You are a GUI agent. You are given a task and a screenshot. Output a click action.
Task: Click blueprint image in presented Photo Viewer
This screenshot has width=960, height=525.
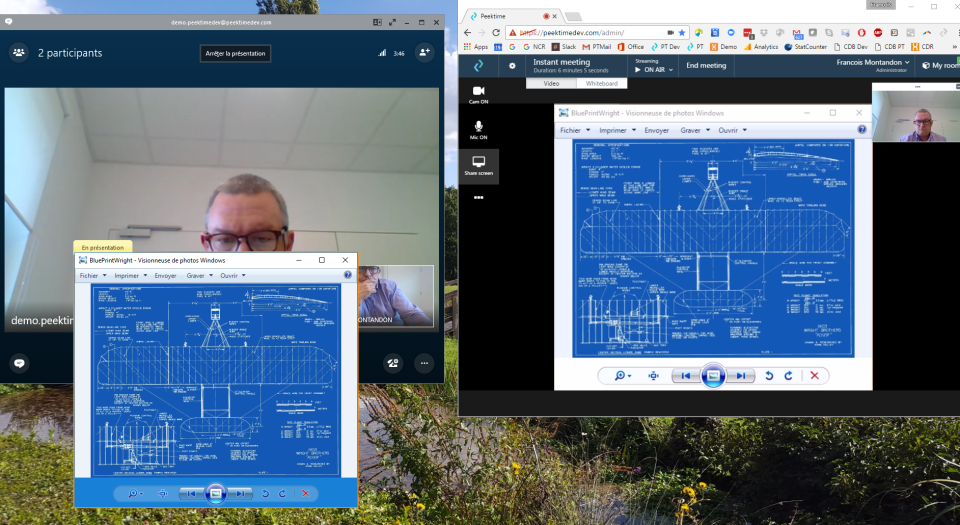click(x=216, y=381)
